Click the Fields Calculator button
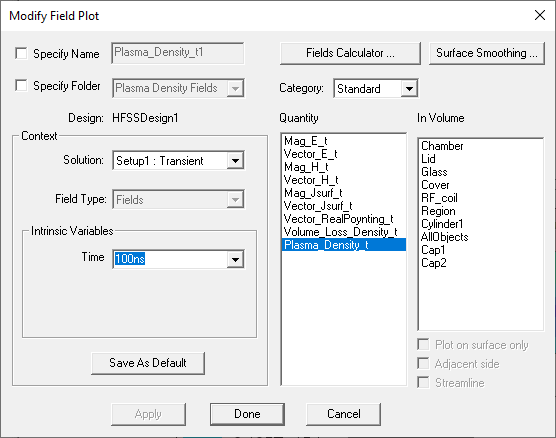This screenshot has width=556, height=438. click(350, 53)
